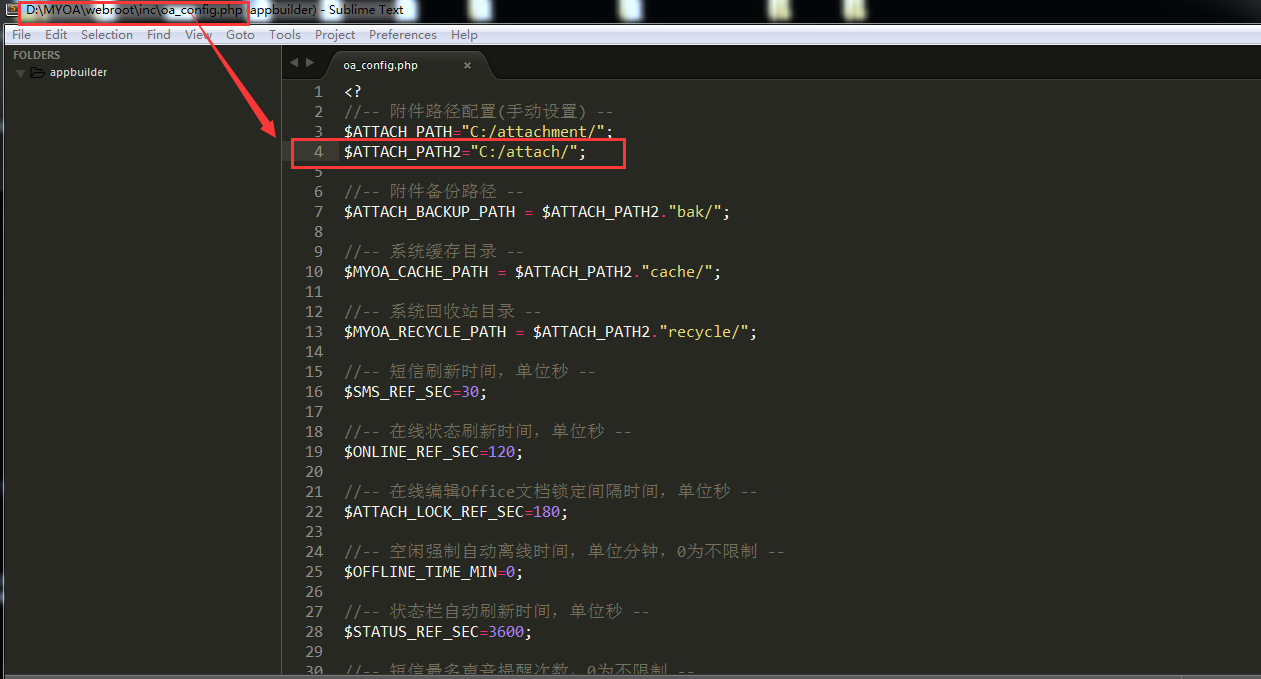Place cursor on the $SMS_REF_SEC=30 line
The width and height of the screenshot is (1261, 679).
coord(419,392)
